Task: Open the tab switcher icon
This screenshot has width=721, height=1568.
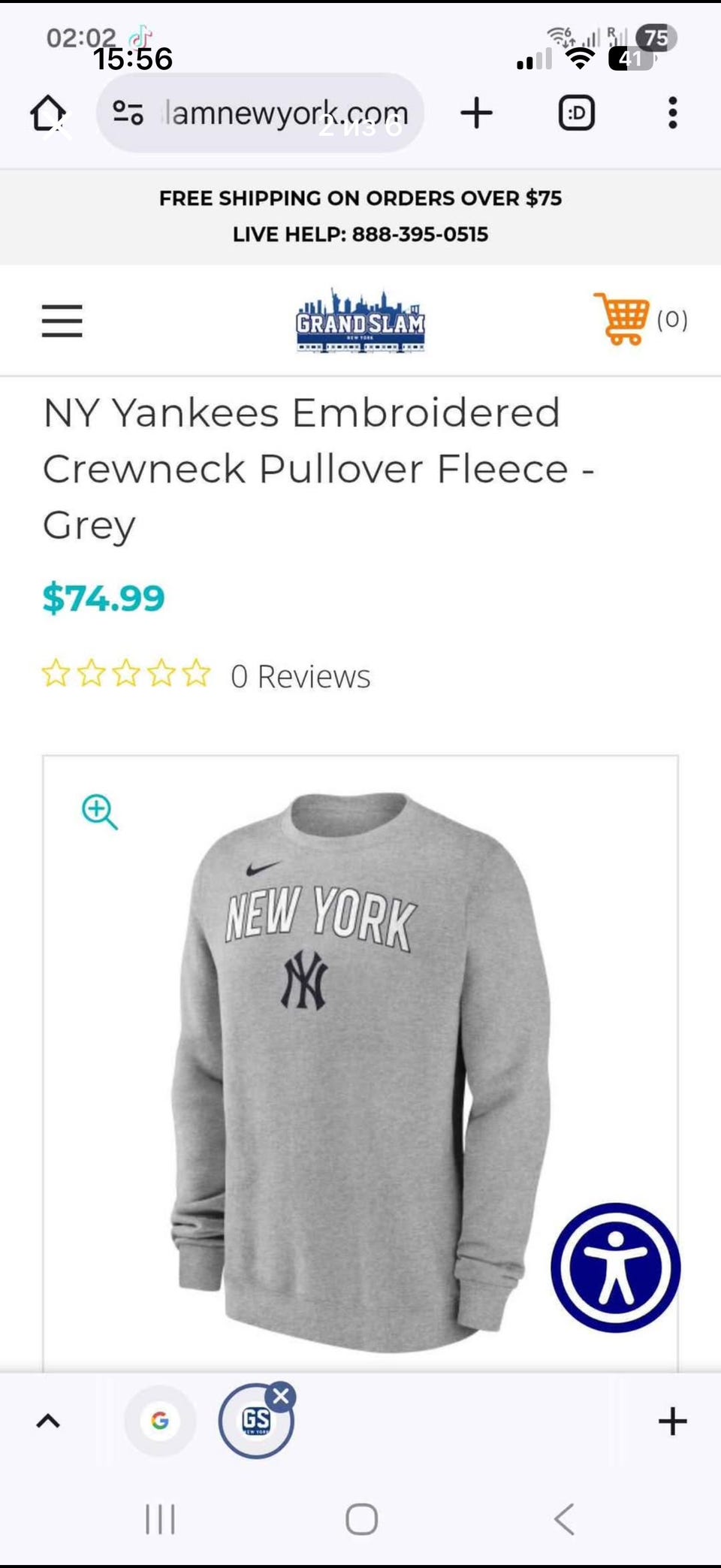Action: 577,113
